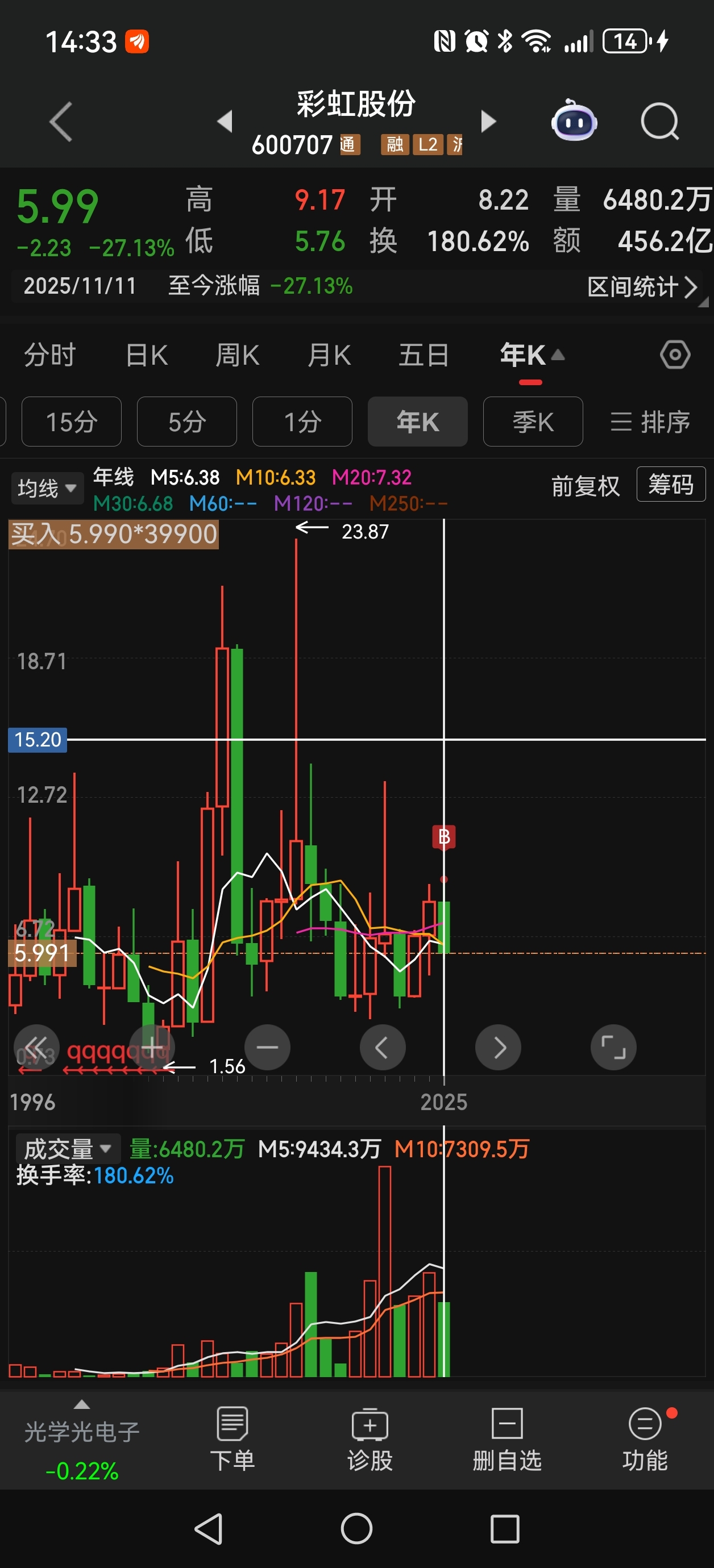Tap the 买入 5.990*39900 order label
The image size is (714, 1568).
113,535
